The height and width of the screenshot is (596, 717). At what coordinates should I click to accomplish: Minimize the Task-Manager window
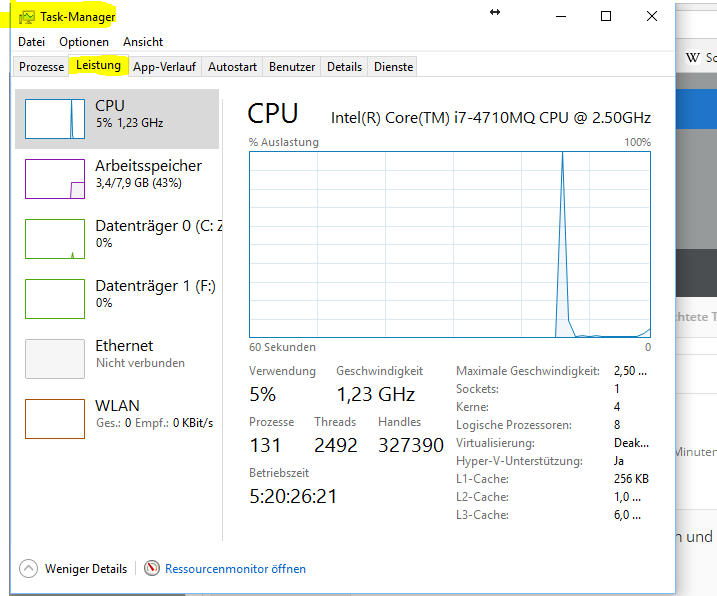coord(561,16)
